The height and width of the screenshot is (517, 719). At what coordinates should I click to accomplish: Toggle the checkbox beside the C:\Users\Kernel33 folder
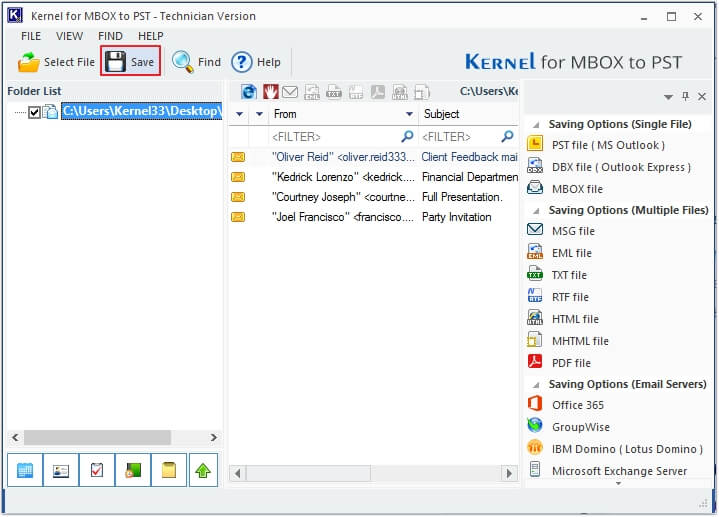click(x=34, y=112)
